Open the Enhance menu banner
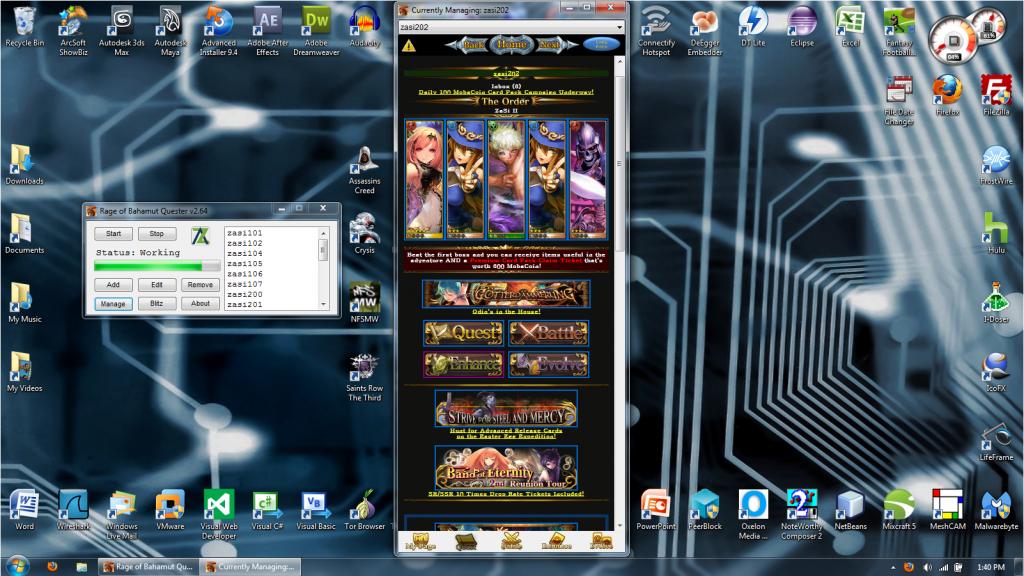Viewport: 1024px width, 576px height. (464, 364)
